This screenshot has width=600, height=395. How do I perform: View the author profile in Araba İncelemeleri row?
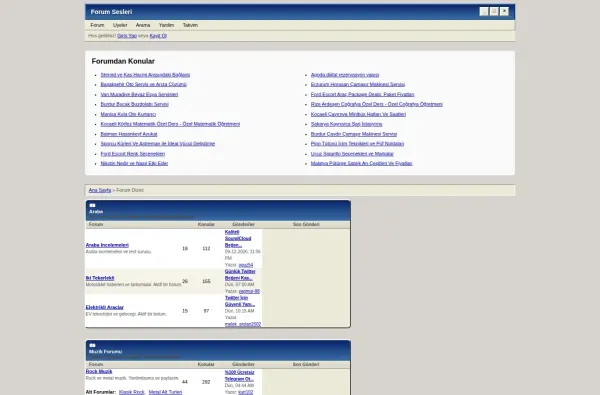tap(246, 265)
